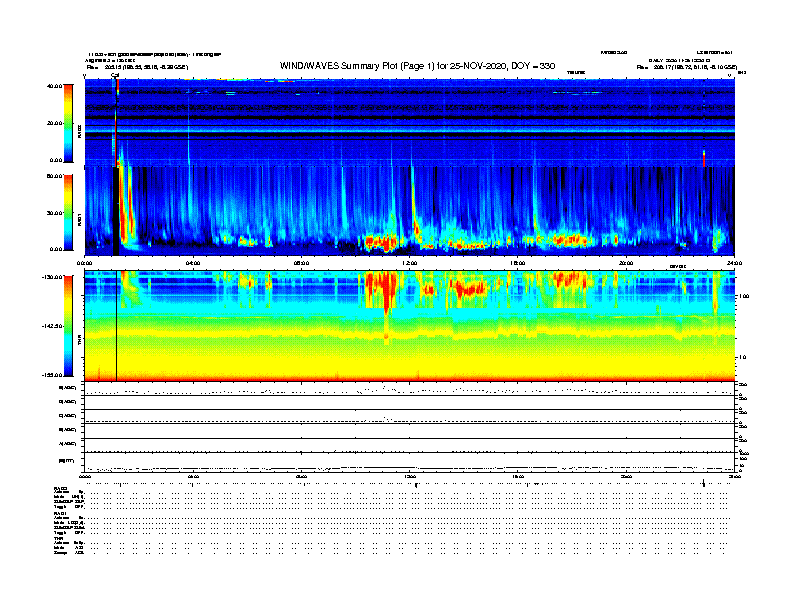Click the 12:00 label under RAD1 spectrogram
Image resolution: width=792 pixels, height=612 pixels.
pyautogui.click(x=410, y=263)
